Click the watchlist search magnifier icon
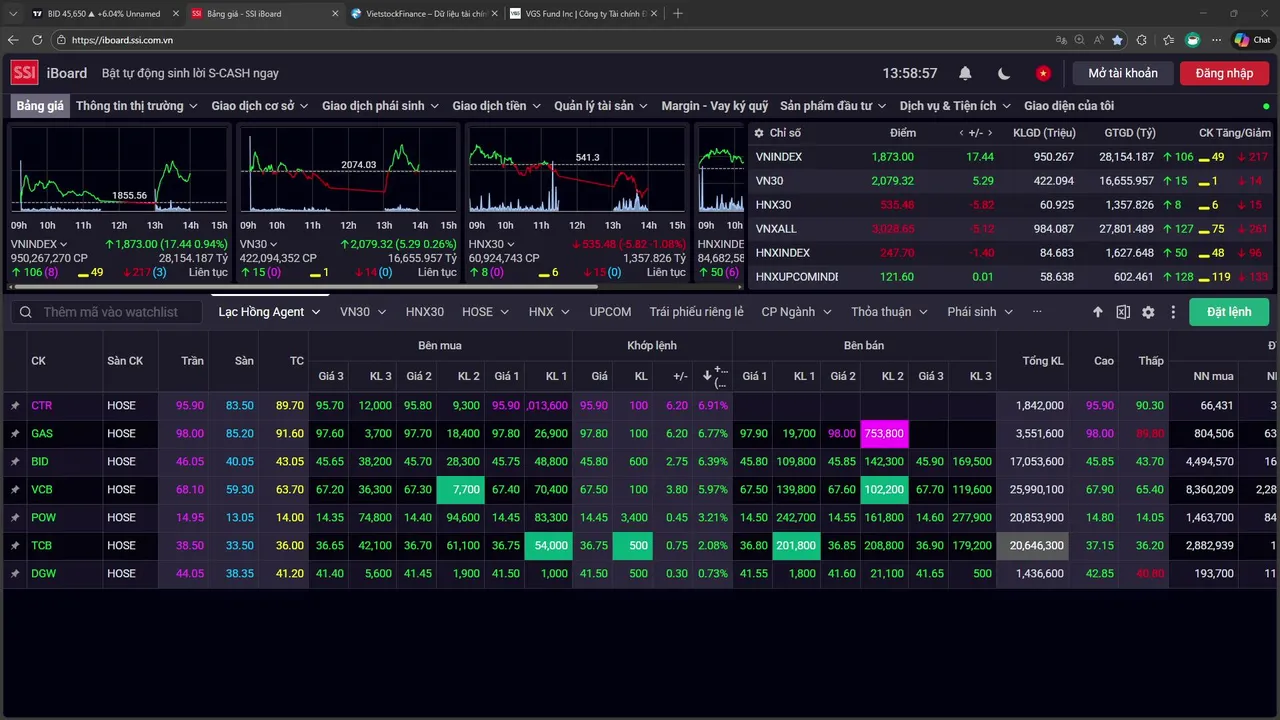 coord(26,312)
